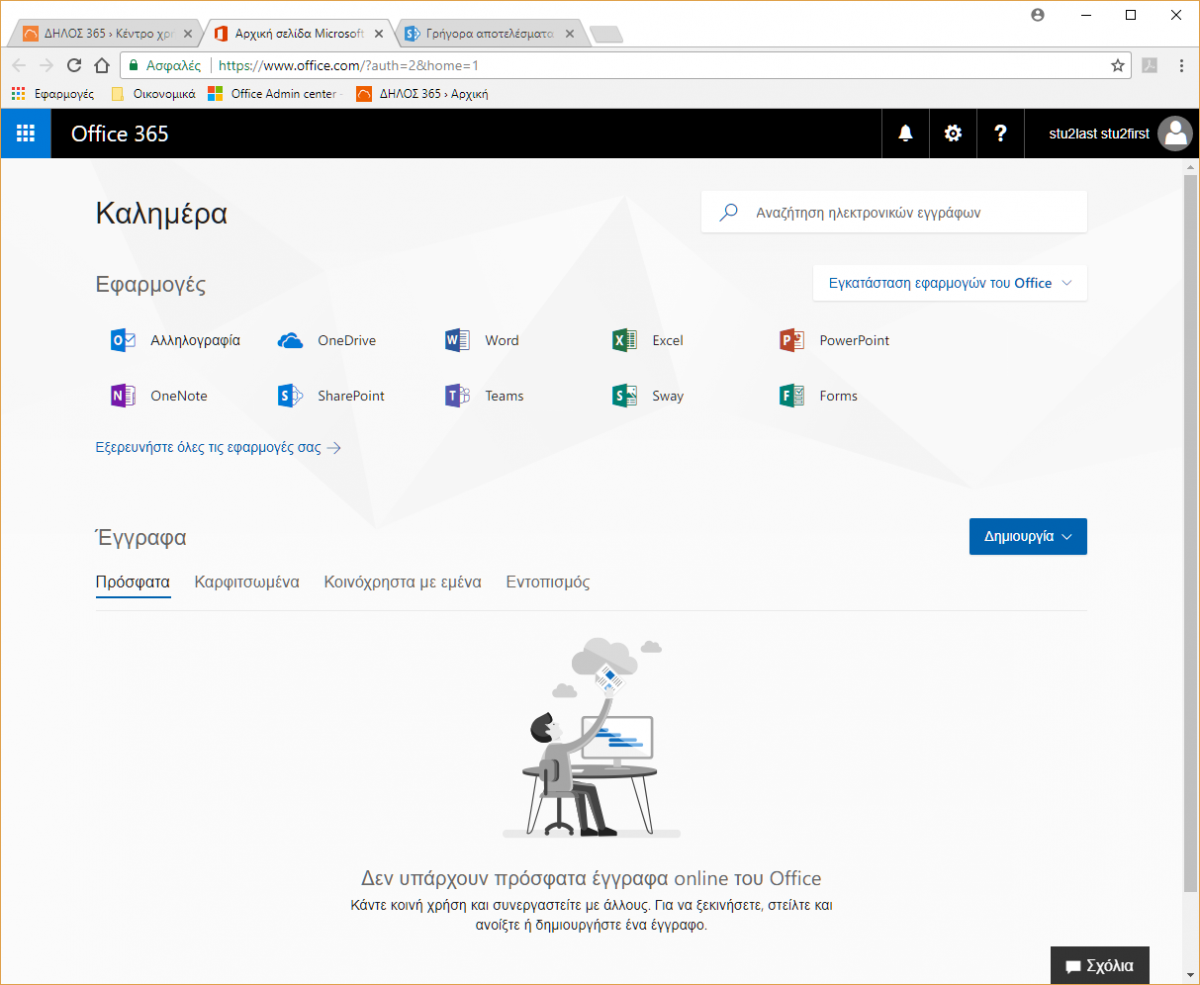1200x985 pixels.
Task: Launch the Forms app icon
Action: pos(792,396)
